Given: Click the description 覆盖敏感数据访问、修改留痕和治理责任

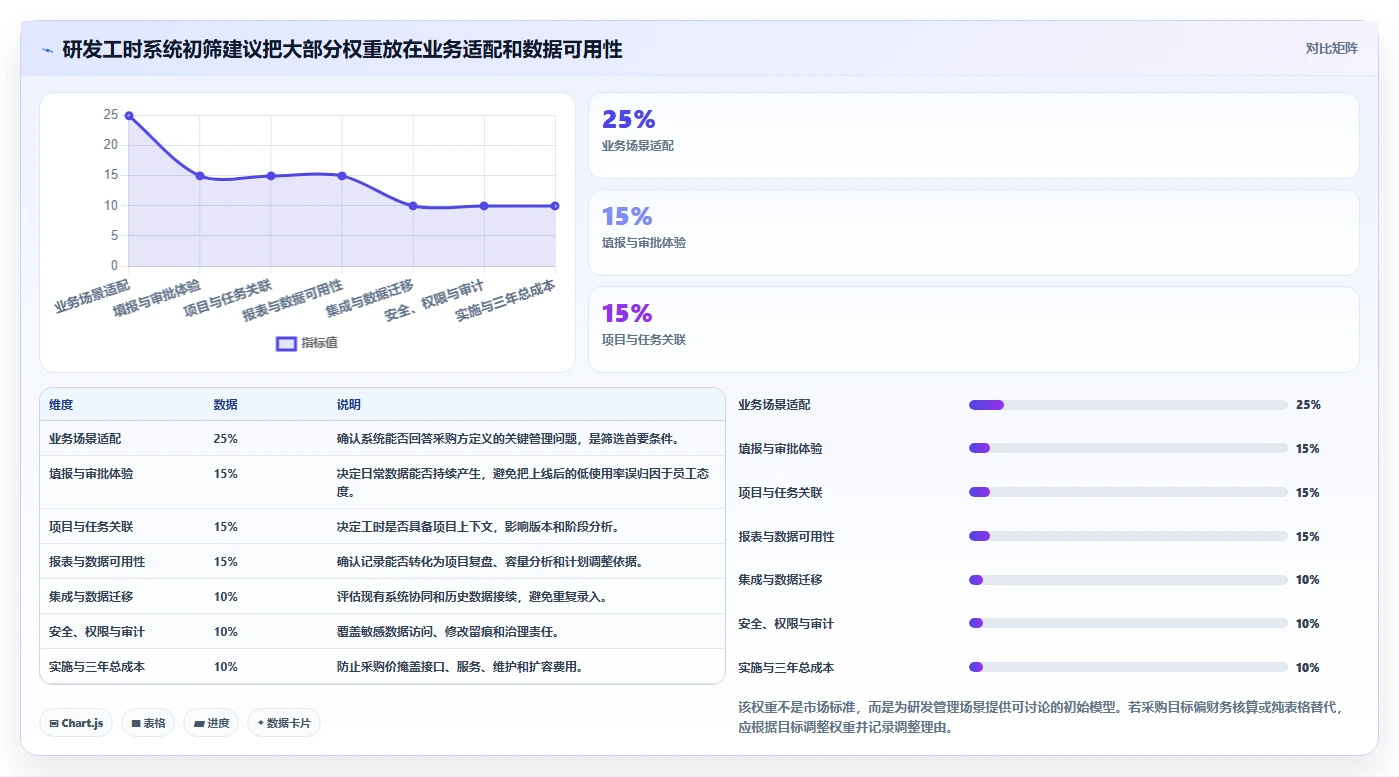Looking at the screenshot, I should (448, 632).
